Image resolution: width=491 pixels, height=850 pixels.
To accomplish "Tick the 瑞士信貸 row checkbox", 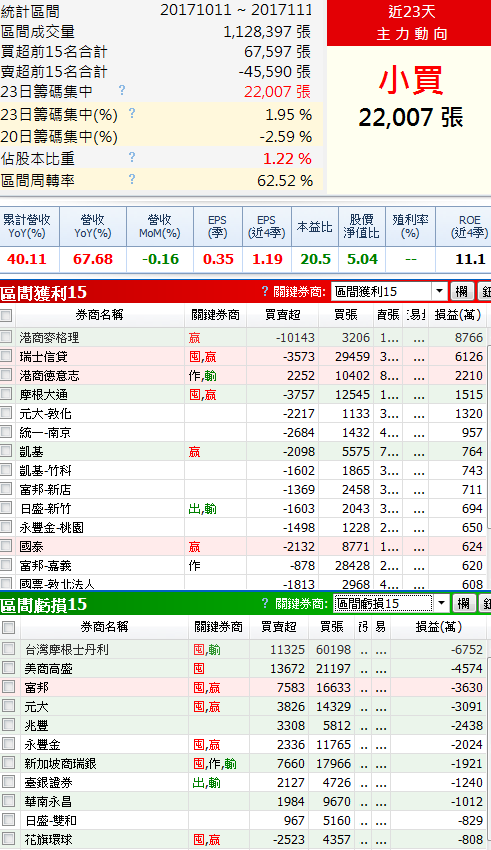I will (x=6, y=356).
